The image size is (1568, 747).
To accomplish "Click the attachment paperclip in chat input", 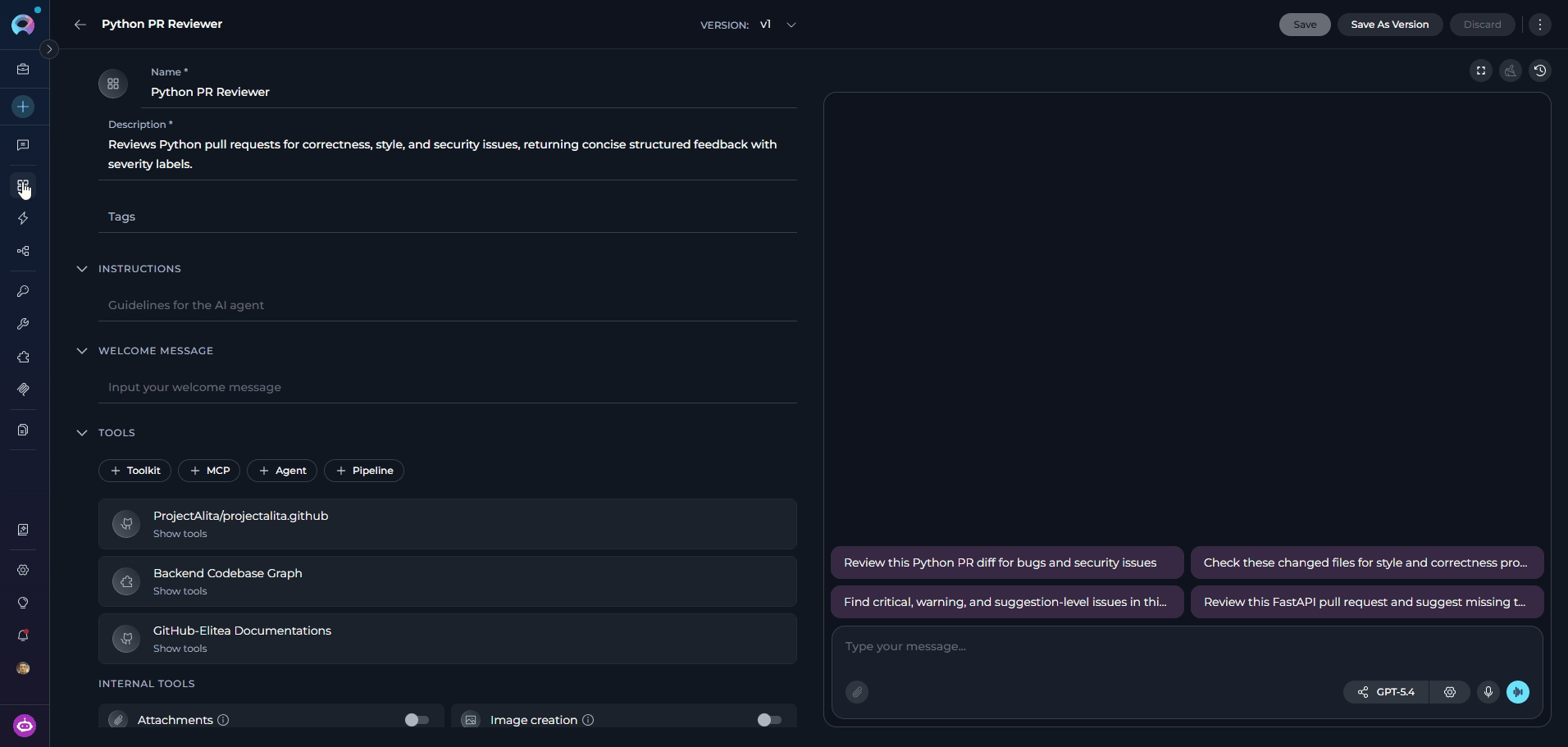I will pyautogui.click(x=857, y=692).
